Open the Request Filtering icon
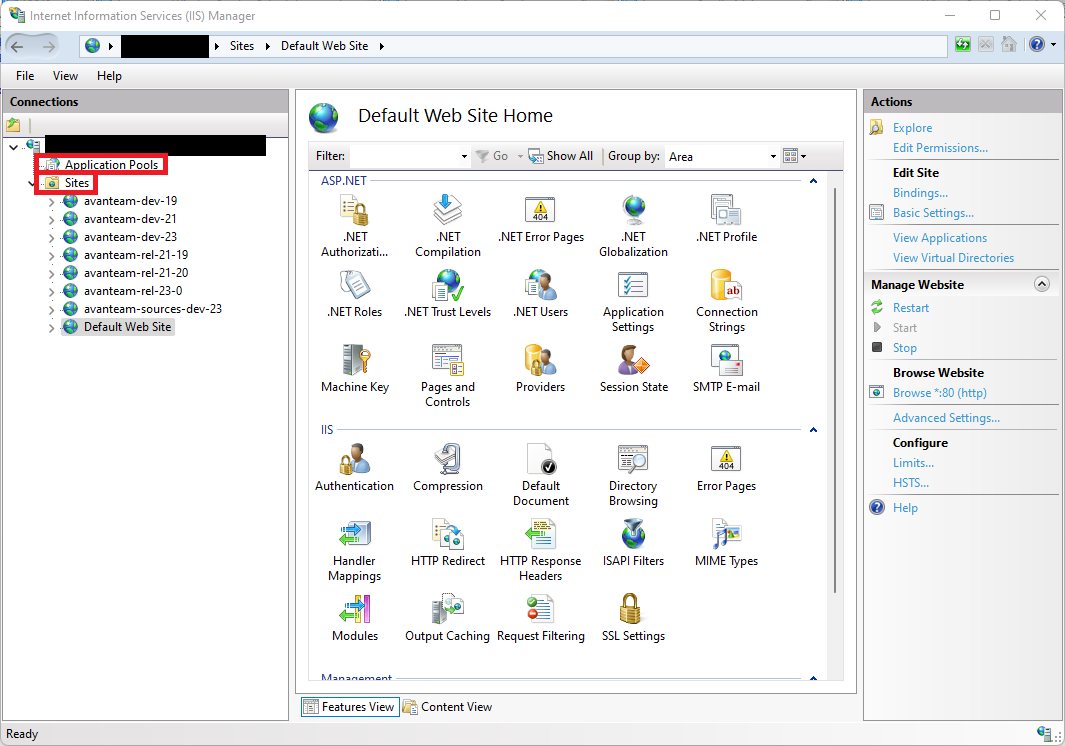 (540, 610)
